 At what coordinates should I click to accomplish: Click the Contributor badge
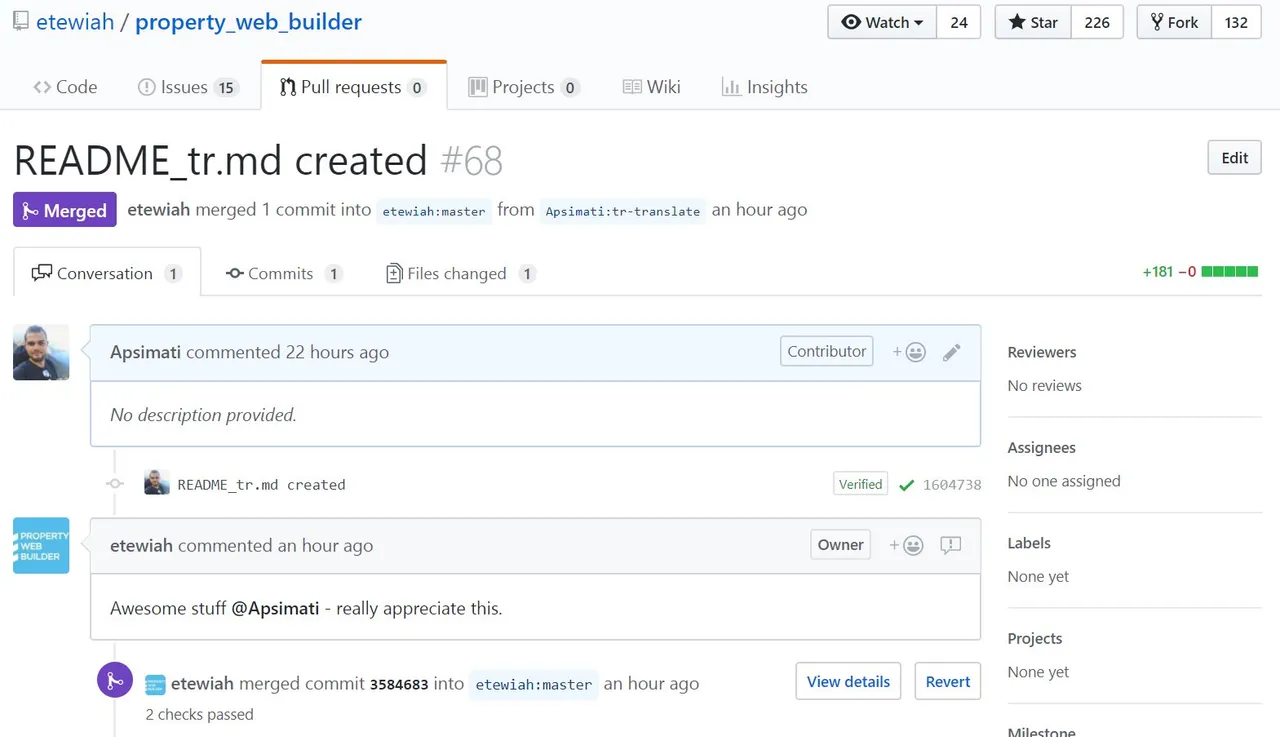pyautogui.click(x=826, y=351)
